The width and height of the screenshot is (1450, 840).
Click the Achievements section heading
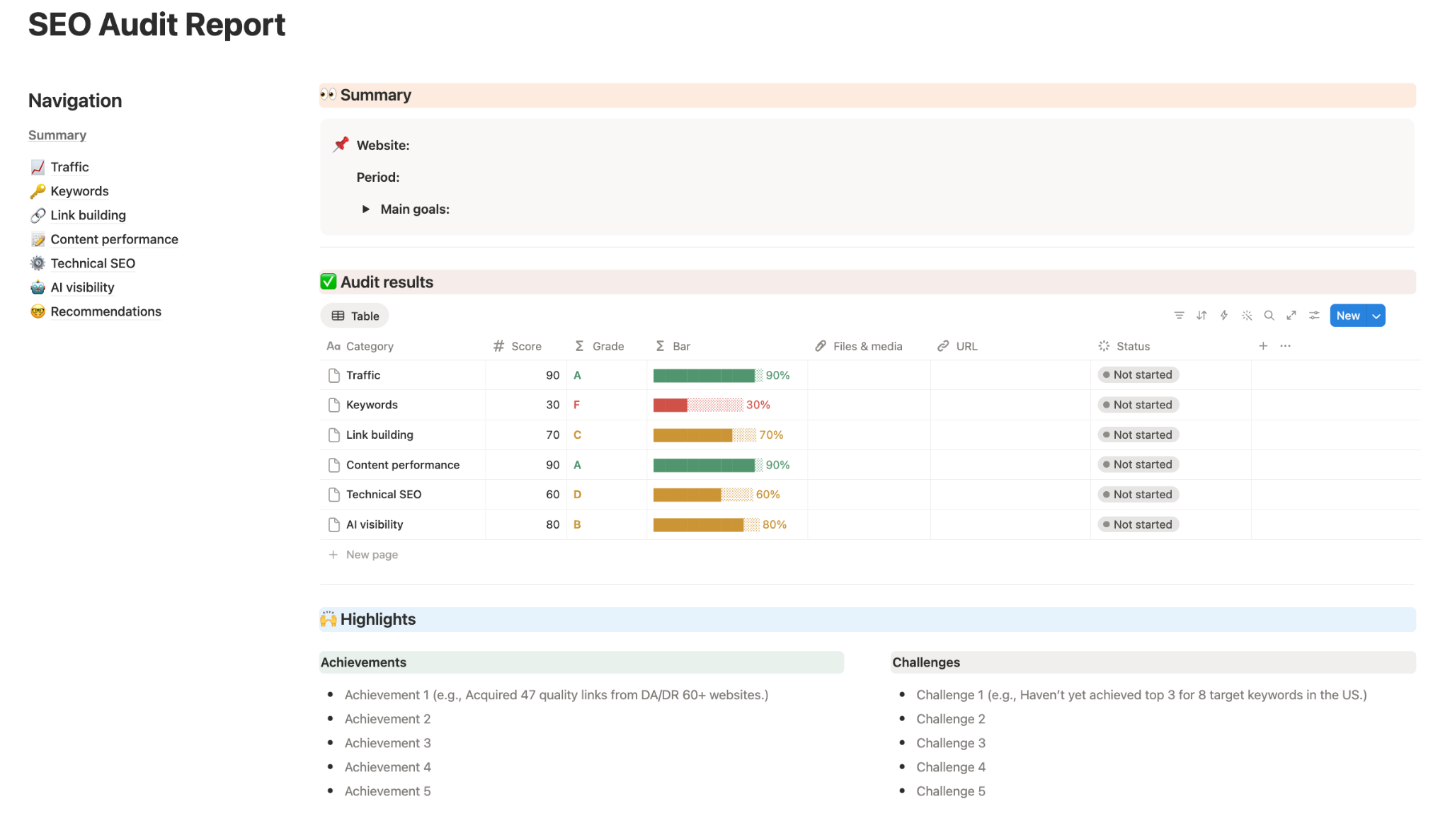tap(363, 662)
